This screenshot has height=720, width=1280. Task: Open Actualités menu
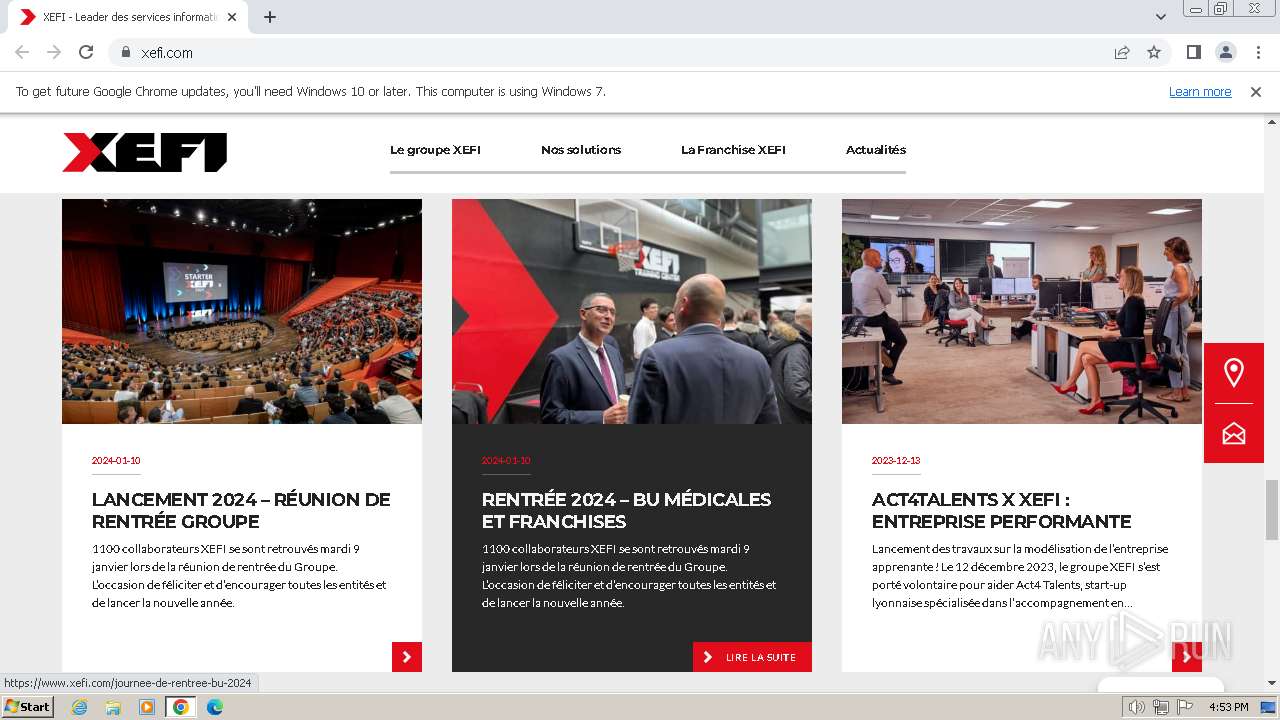(x=876, y=150)
